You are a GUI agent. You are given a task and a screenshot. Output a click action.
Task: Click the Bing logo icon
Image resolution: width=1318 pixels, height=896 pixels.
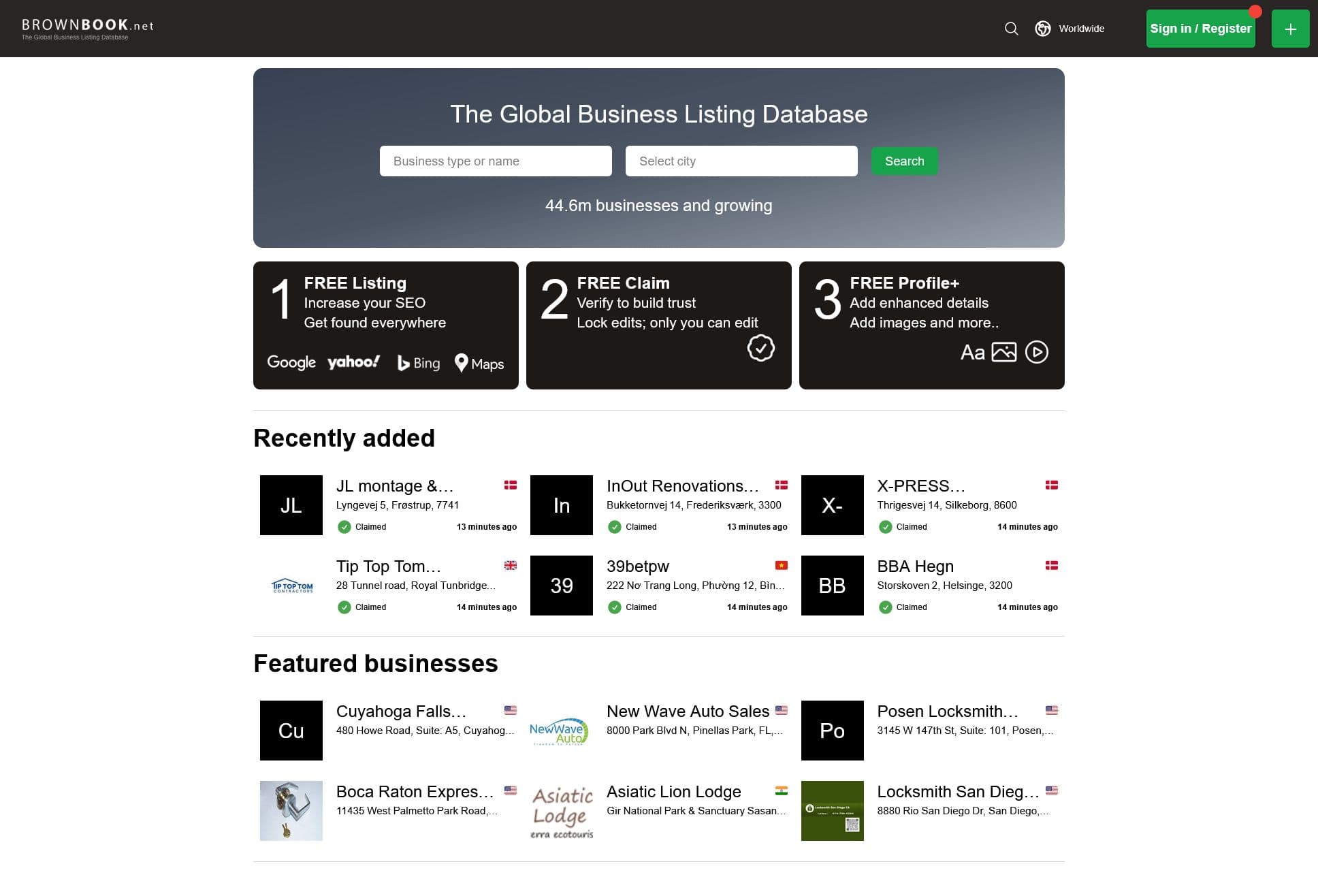(x=417, y=363)
